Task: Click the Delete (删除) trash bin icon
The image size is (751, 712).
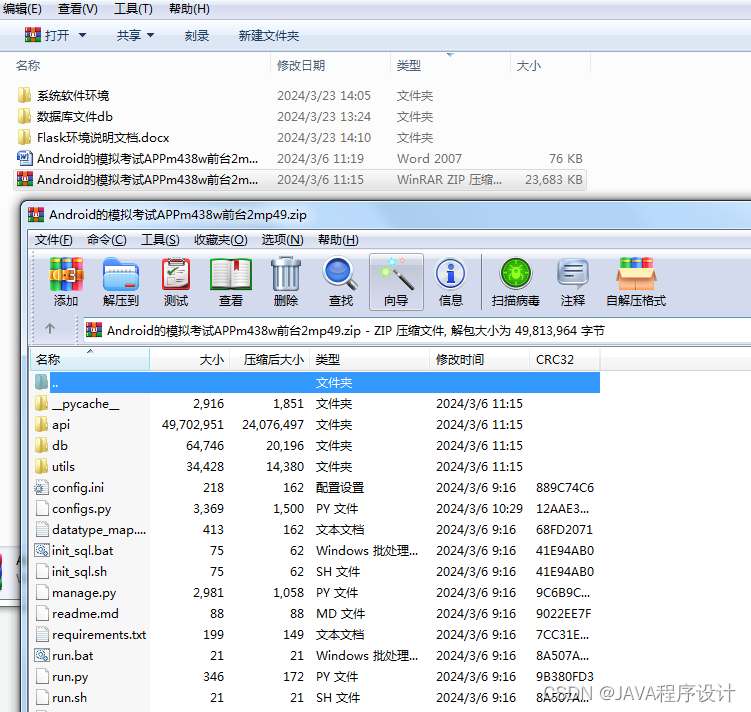Action: click(x=286, y=274)
